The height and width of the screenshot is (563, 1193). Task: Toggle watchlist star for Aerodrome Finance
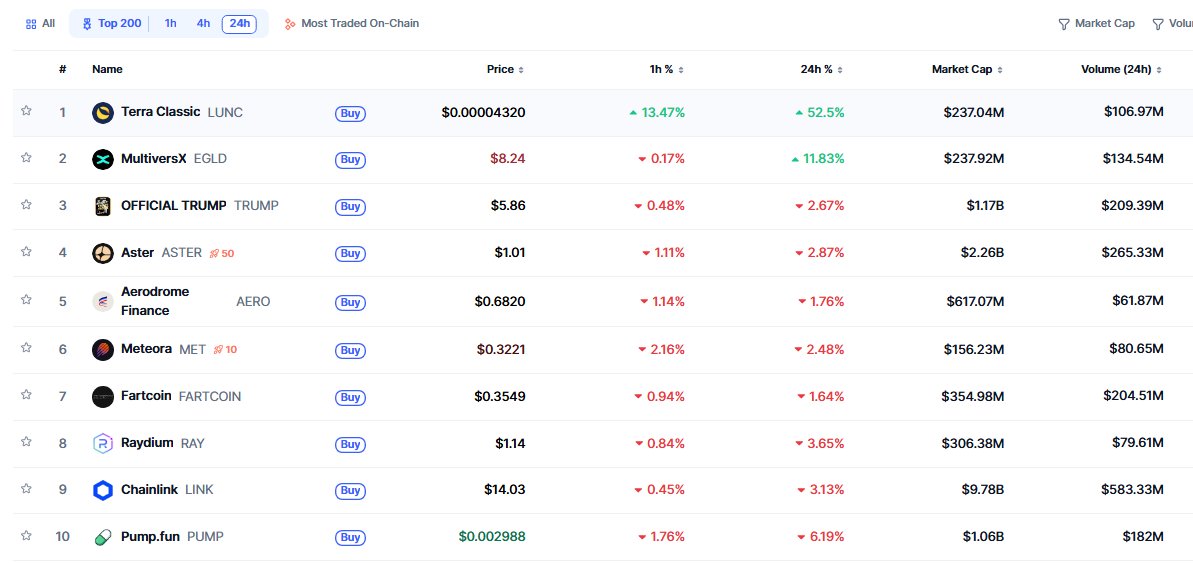click(26, 300)
